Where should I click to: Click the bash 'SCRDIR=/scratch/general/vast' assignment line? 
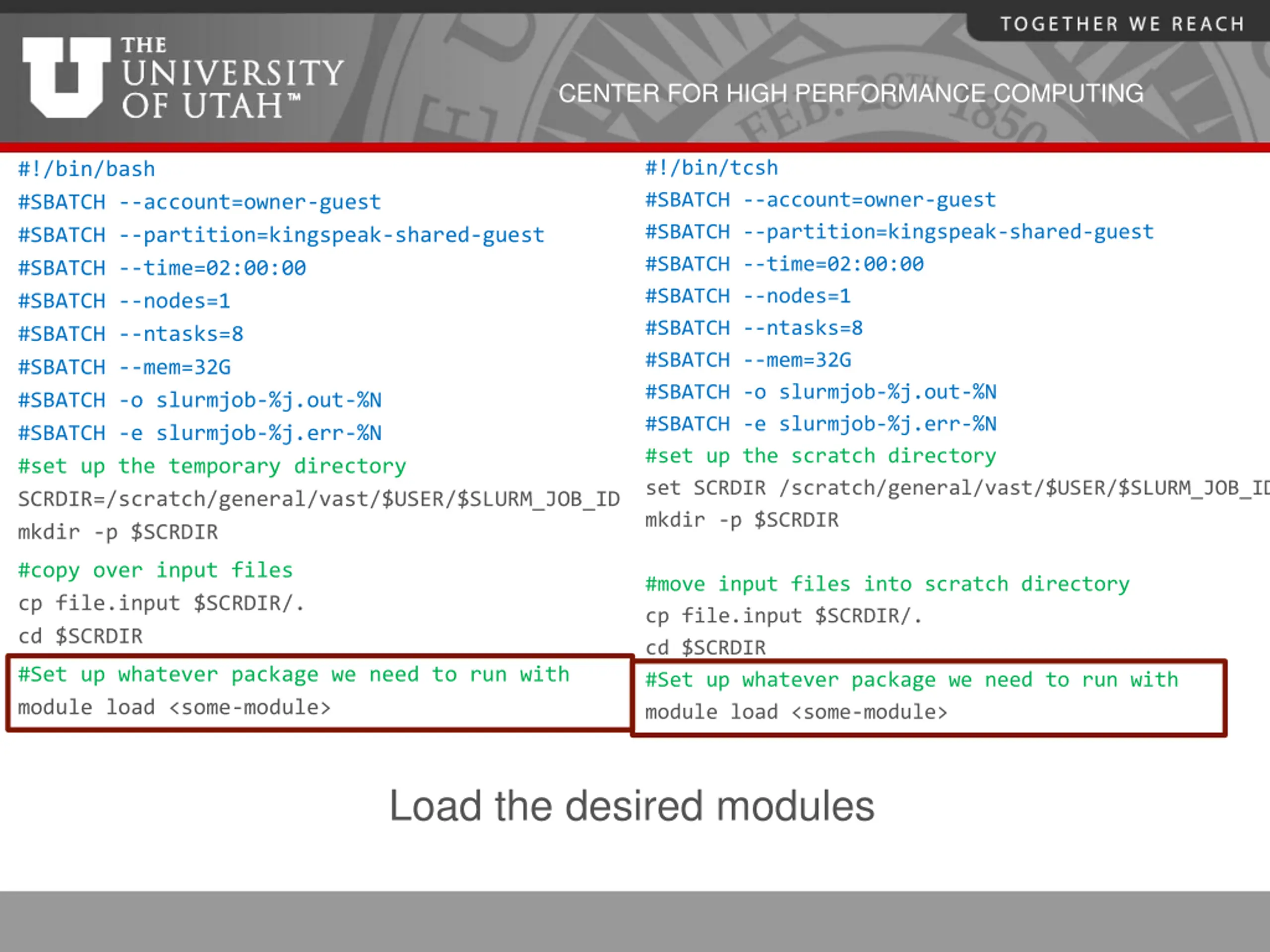tap(318, 499)
